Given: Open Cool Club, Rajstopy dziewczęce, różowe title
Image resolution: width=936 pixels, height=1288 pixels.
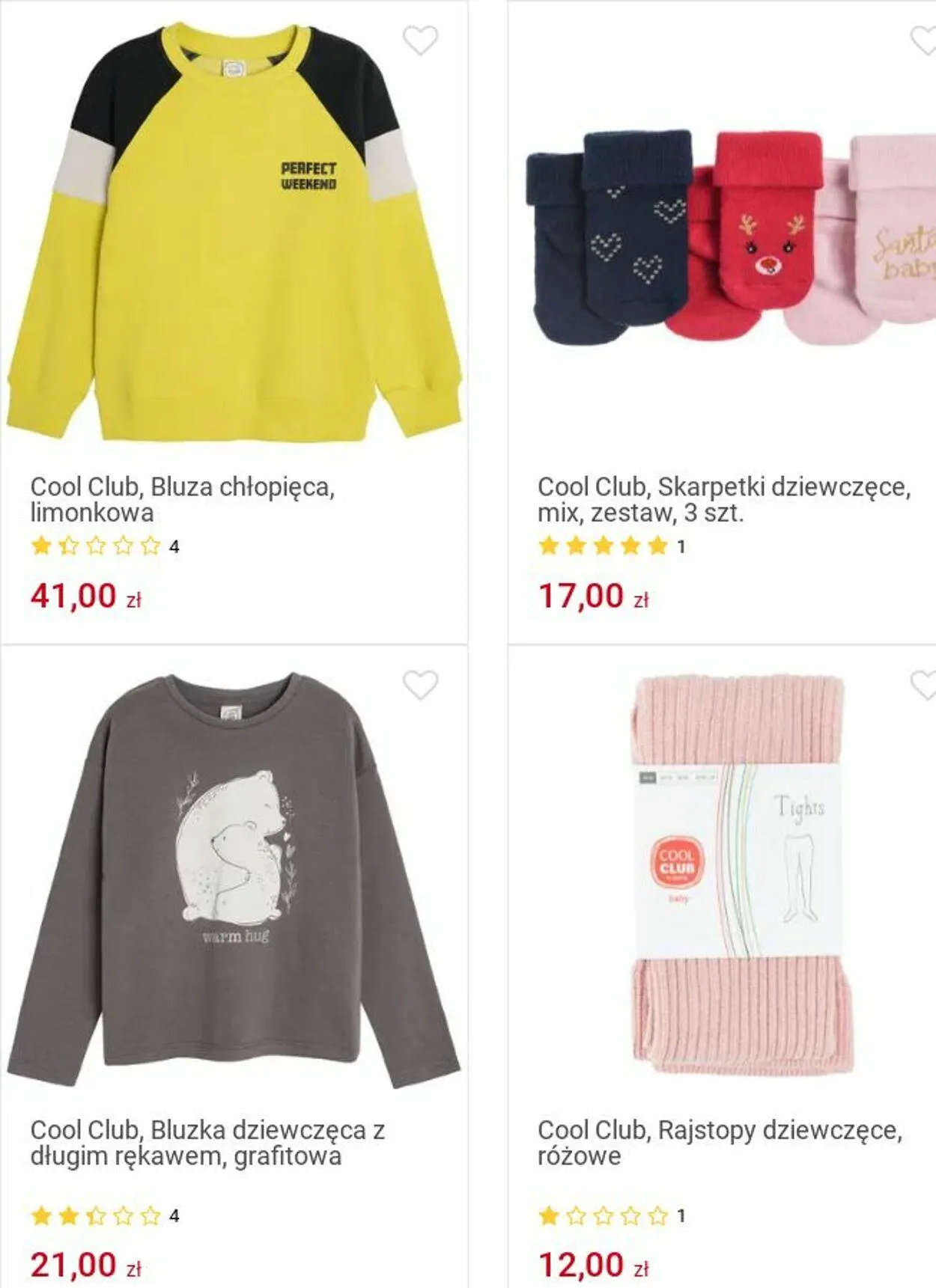Looking at the screenshot, I should (720, 1143).
